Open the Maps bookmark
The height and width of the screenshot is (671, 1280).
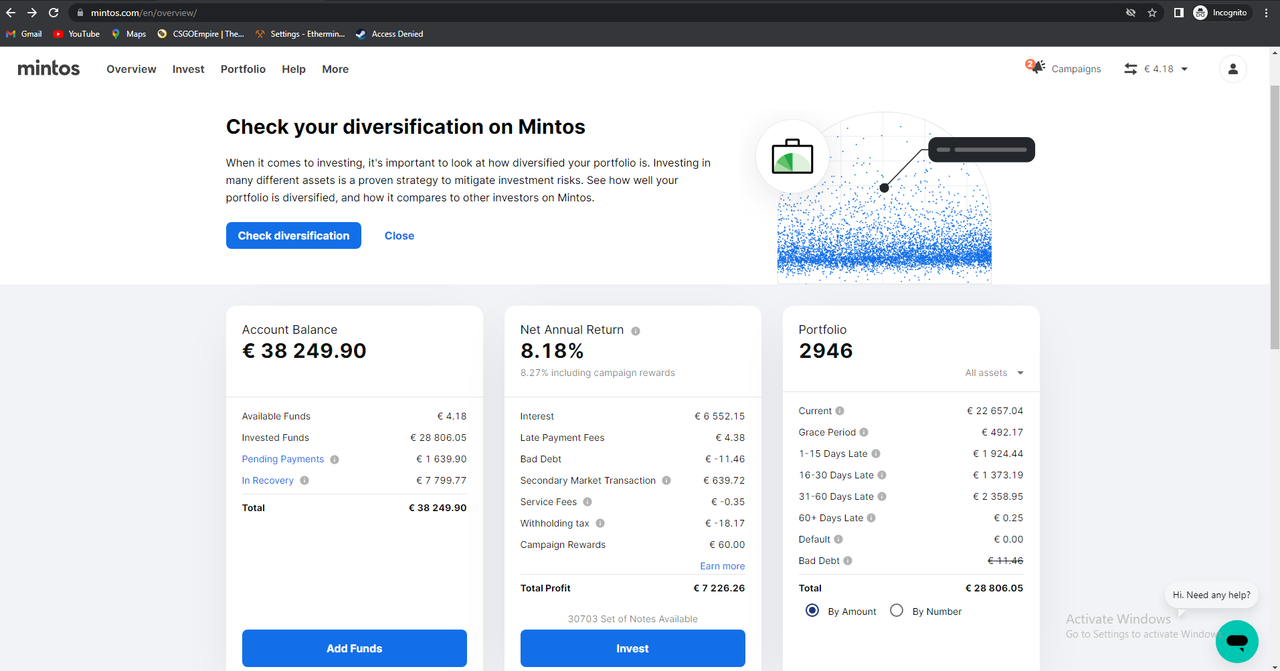point(128,34)
